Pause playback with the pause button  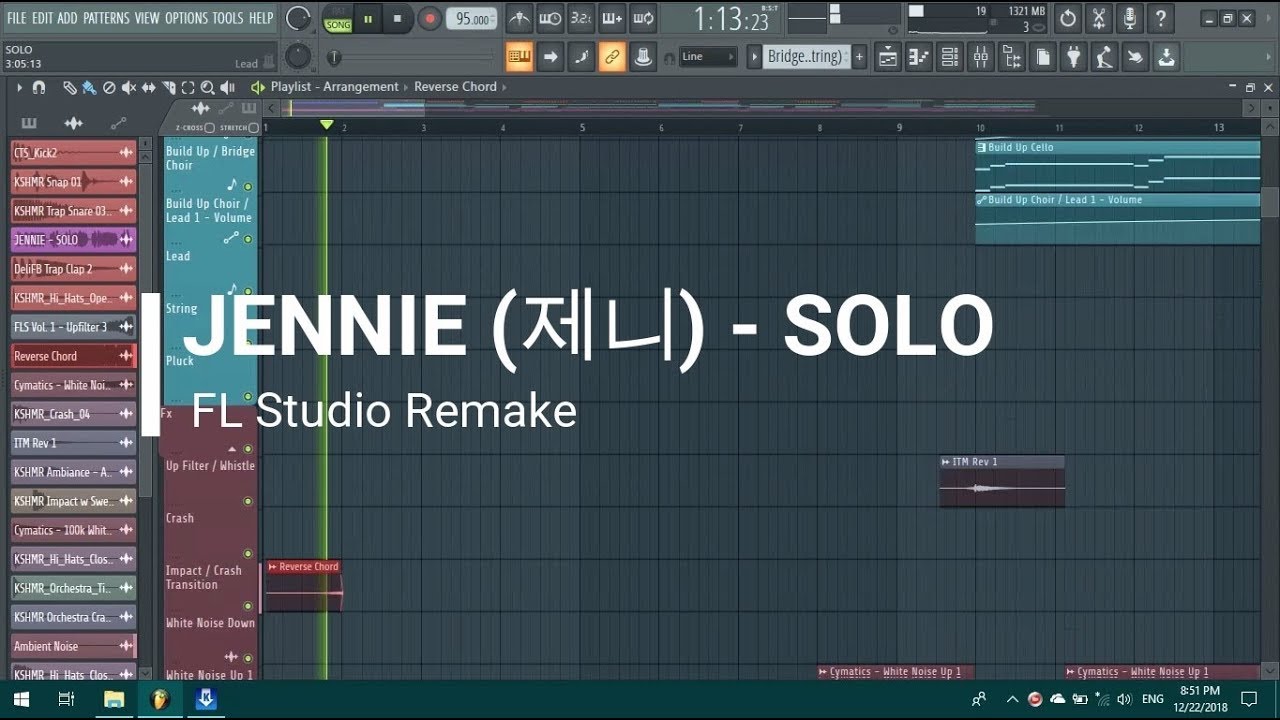coord(368,18)
